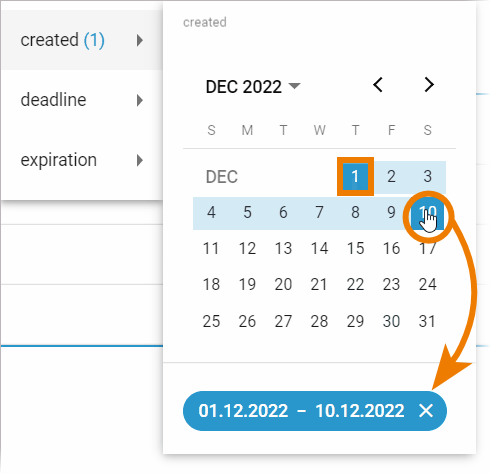Expand the expiration filter arrow
This screenshot has width=491, height=474.
(x=140, y=160)
